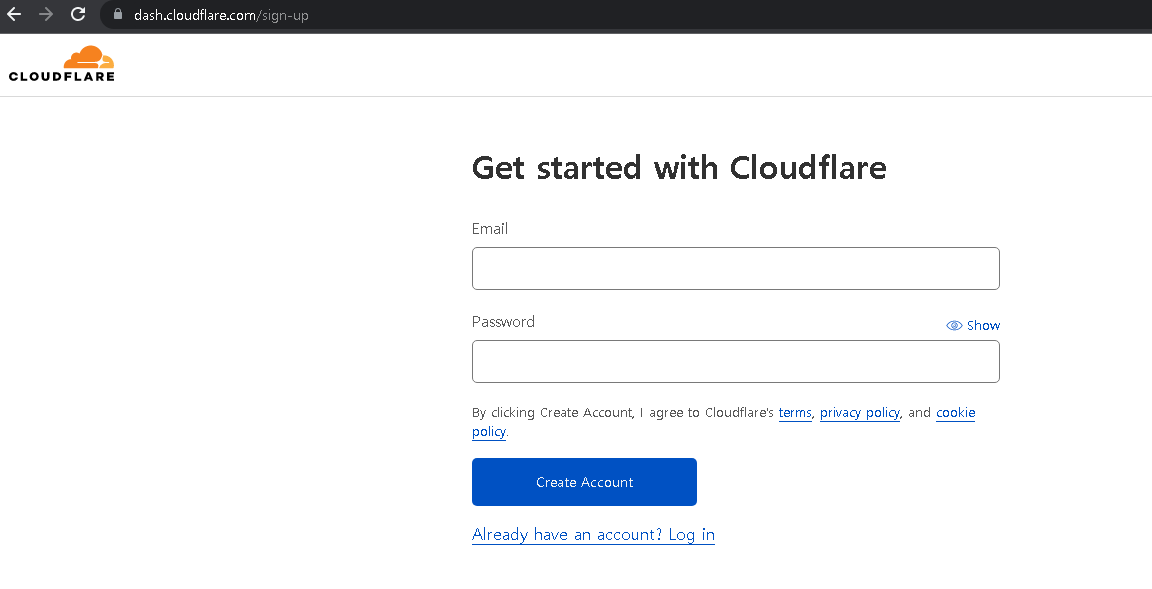Focus the Password input field
The height and width of the screenshot is (589, 1152).
pyautogui.click(x=735, y=361)
